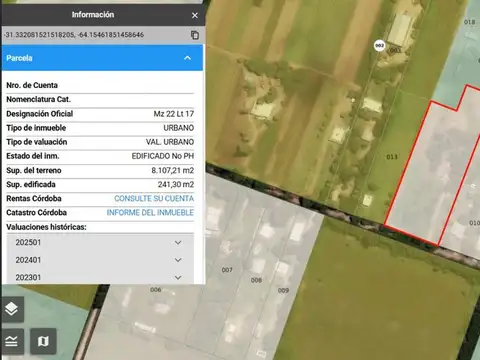
Task: Select parcel labeled 010 on the map
Action: (474, 223)
